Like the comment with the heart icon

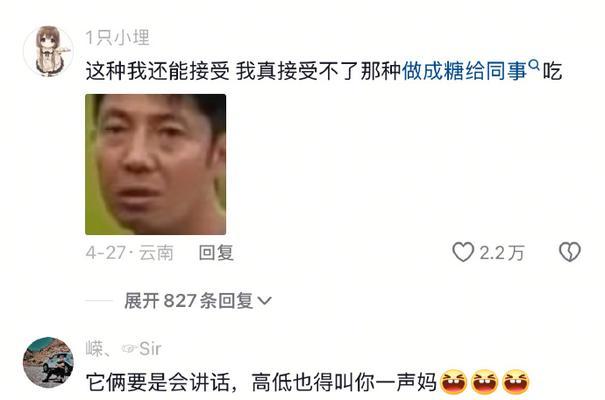(463, 252)
